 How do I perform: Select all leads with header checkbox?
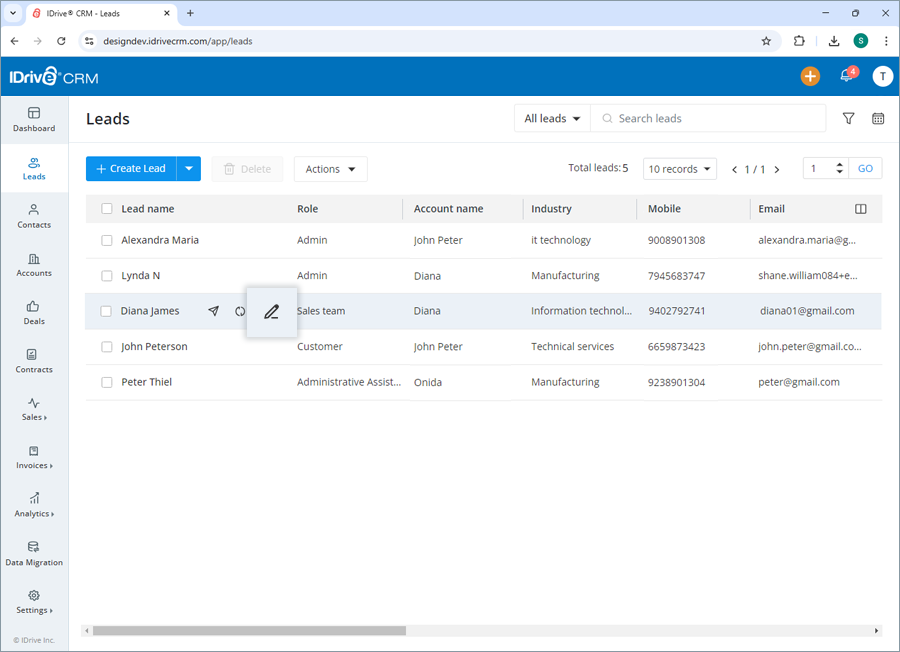106,208
